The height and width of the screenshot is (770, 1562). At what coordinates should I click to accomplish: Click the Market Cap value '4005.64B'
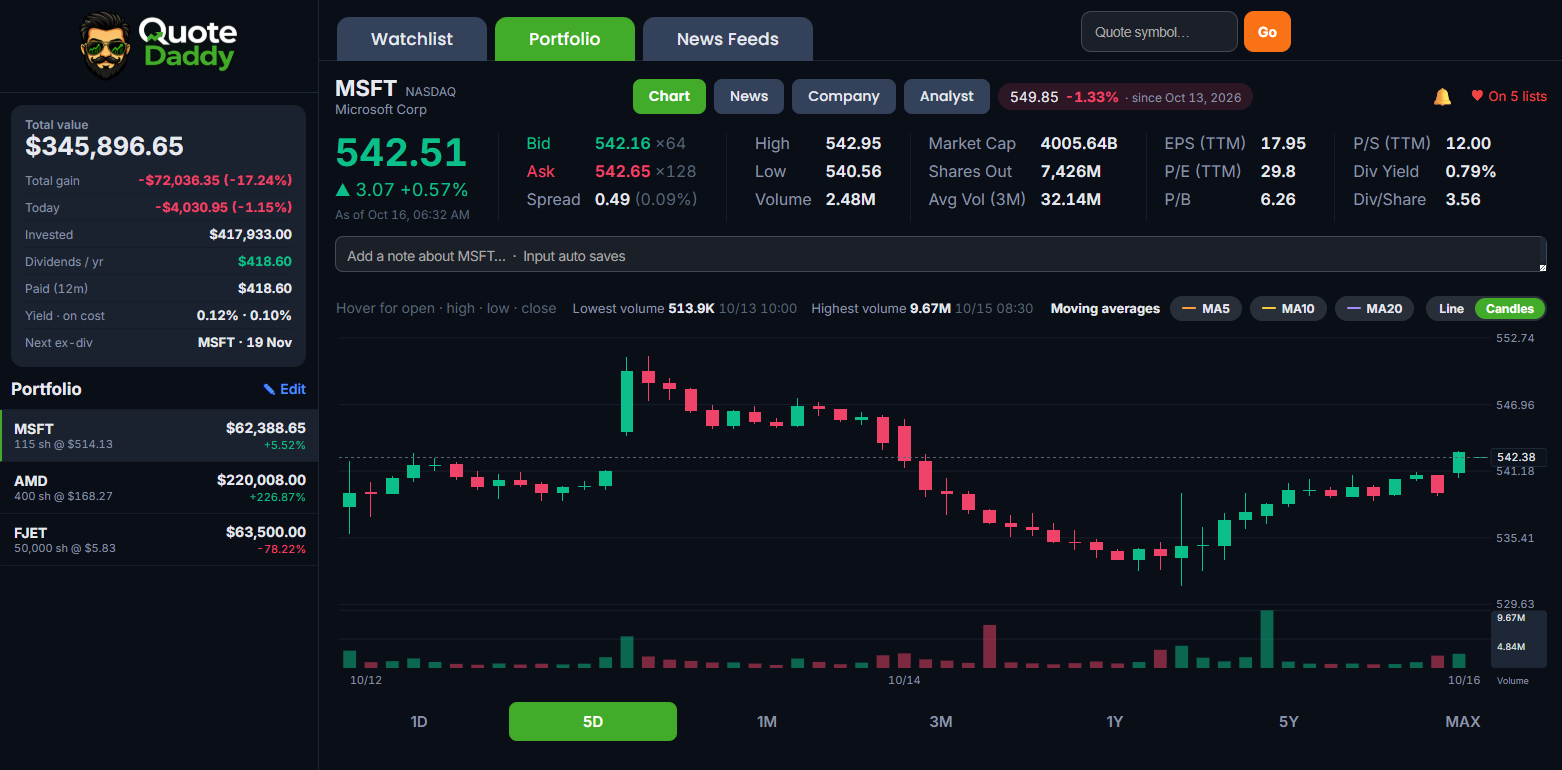pyautogui.click(x=1079, y=143)
